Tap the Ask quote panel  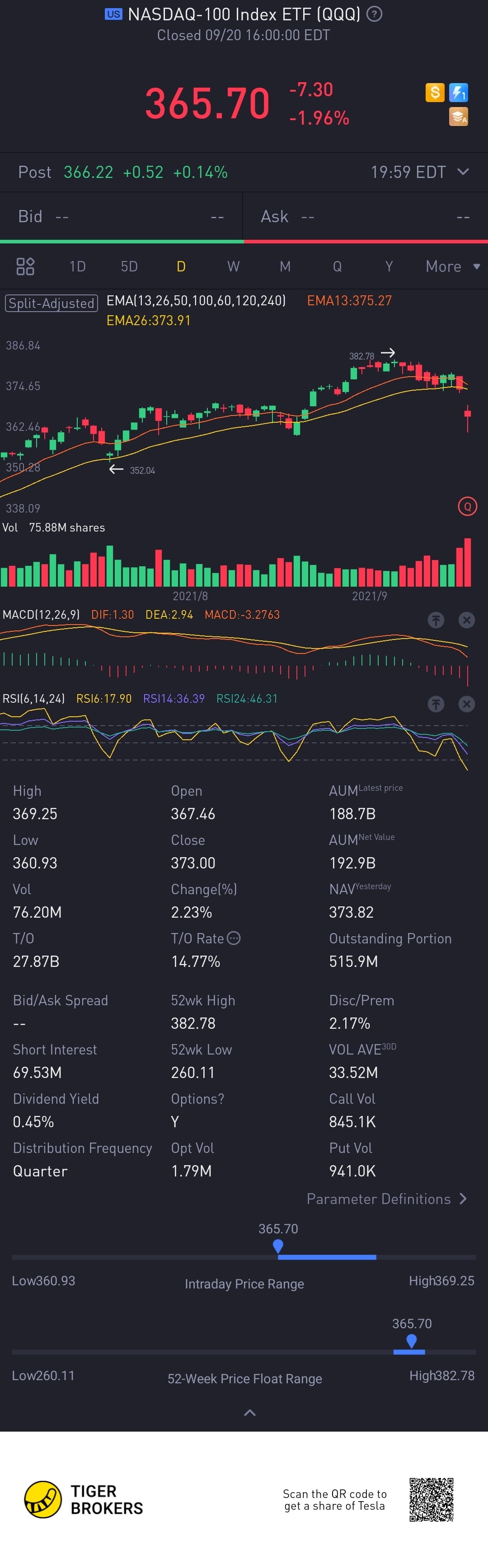[x=366, y=217]
